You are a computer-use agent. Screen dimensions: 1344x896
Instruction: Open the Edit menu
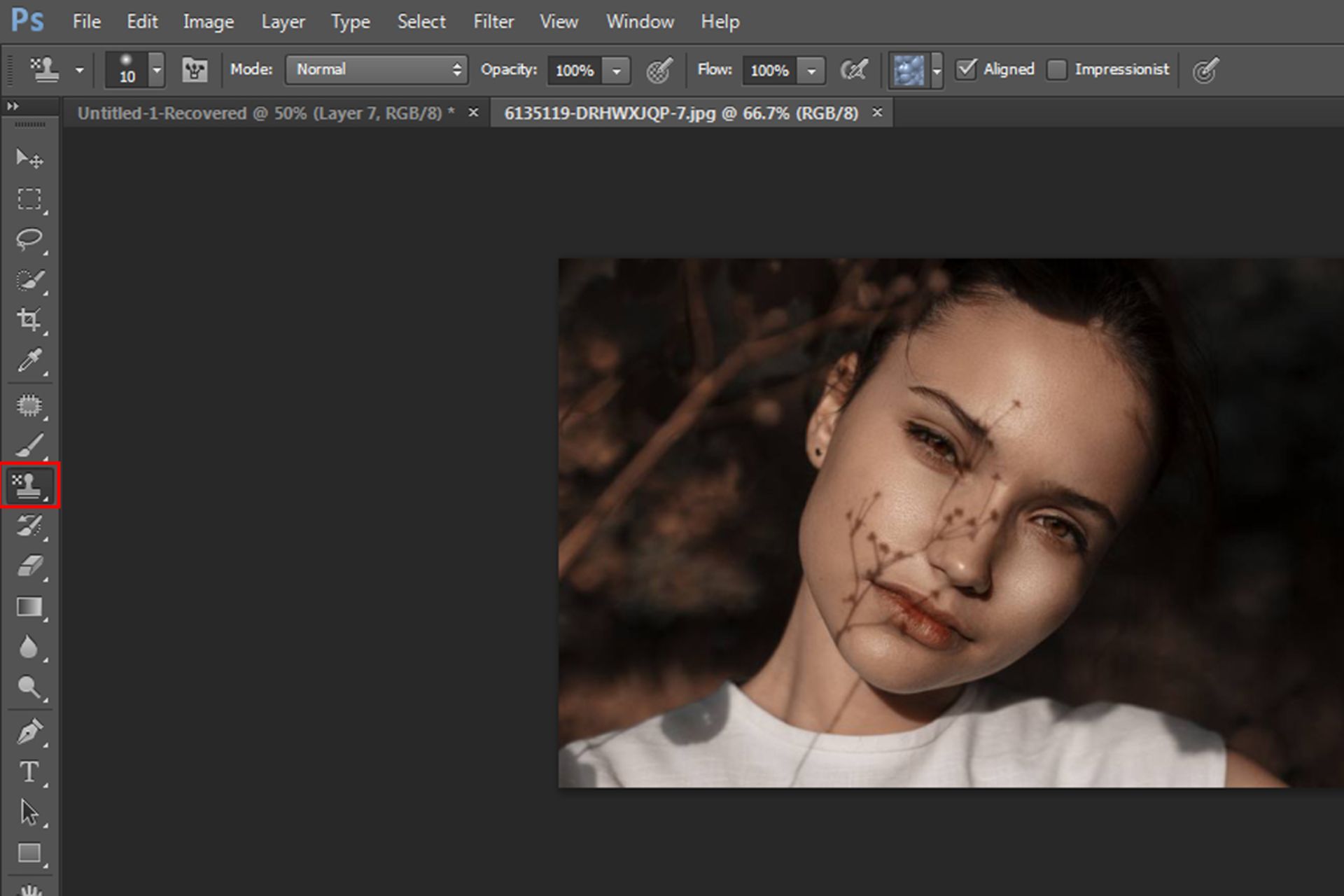point(142,22)
